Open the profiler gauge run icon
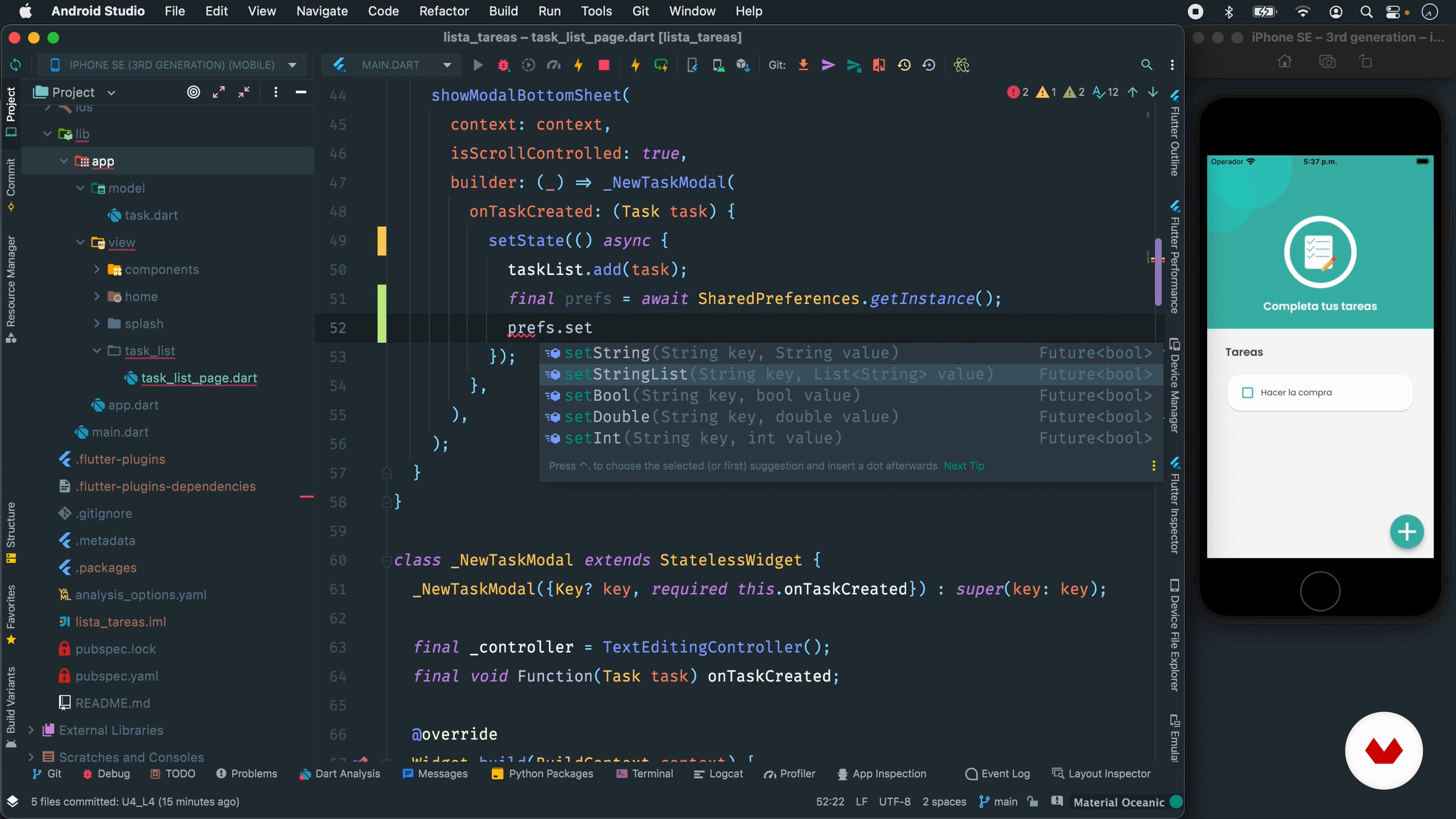1456x819 pixels. (553, 65)
